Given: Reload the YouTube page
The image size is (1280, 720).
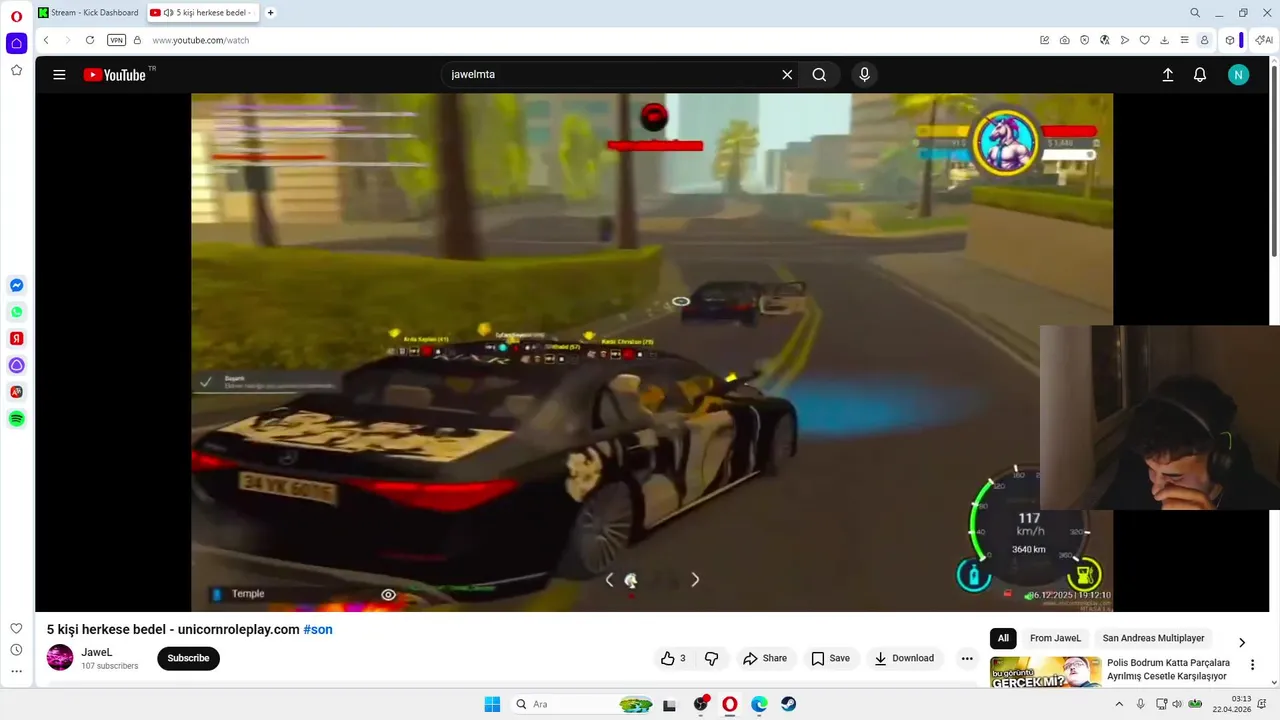Looking at the screenshot, I should coord(90,40).
